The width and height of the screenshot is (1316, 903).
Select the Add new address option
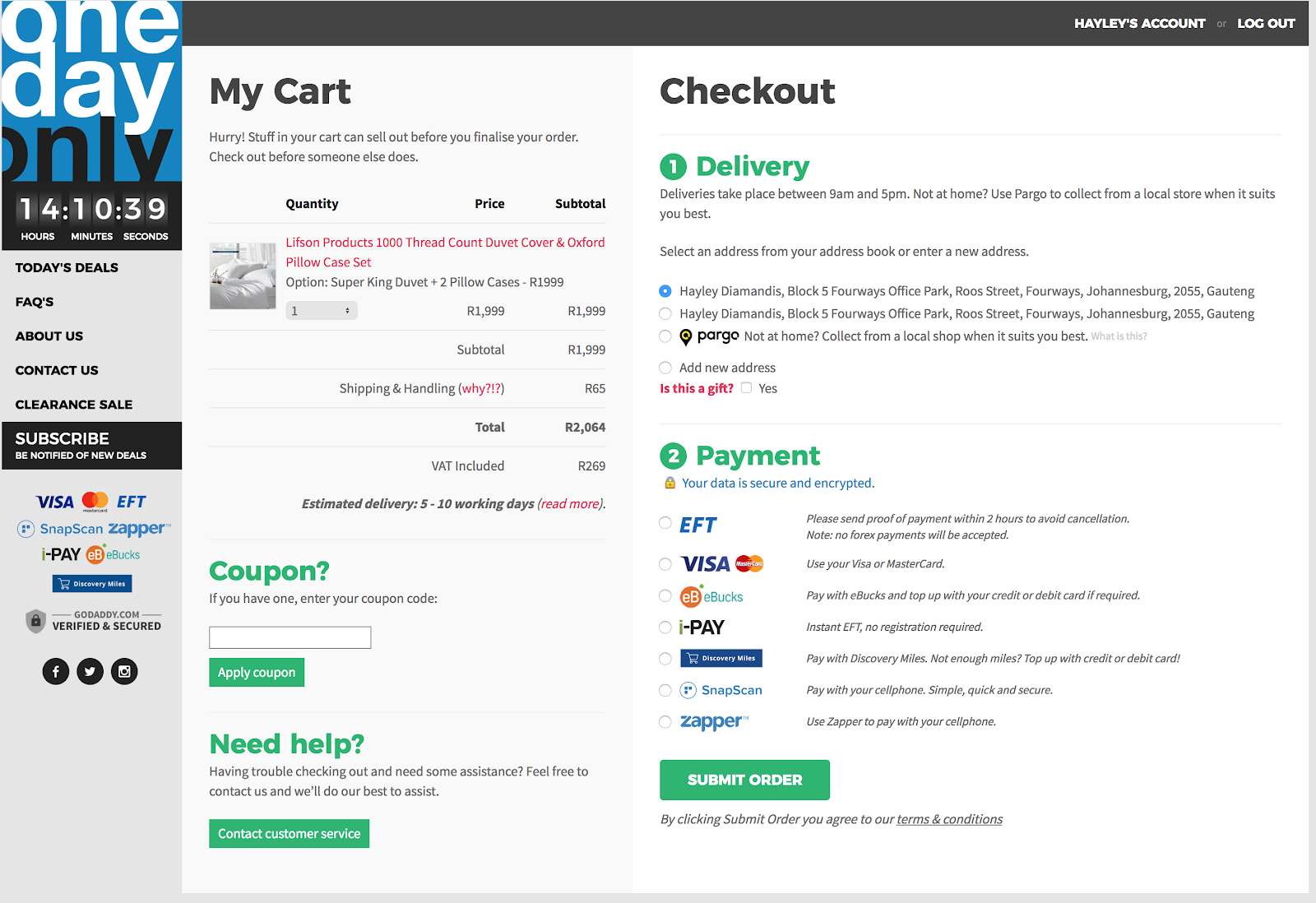click(x=665, y=368)
